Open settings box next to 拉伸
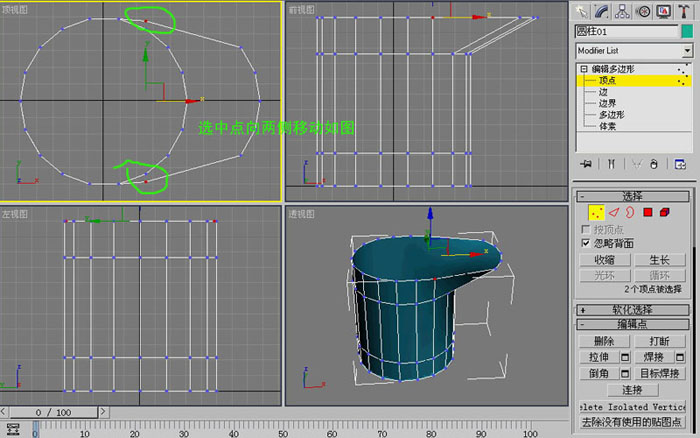Image resolution: width=700 pixels, height=438 pixels. tap(625, 357)
